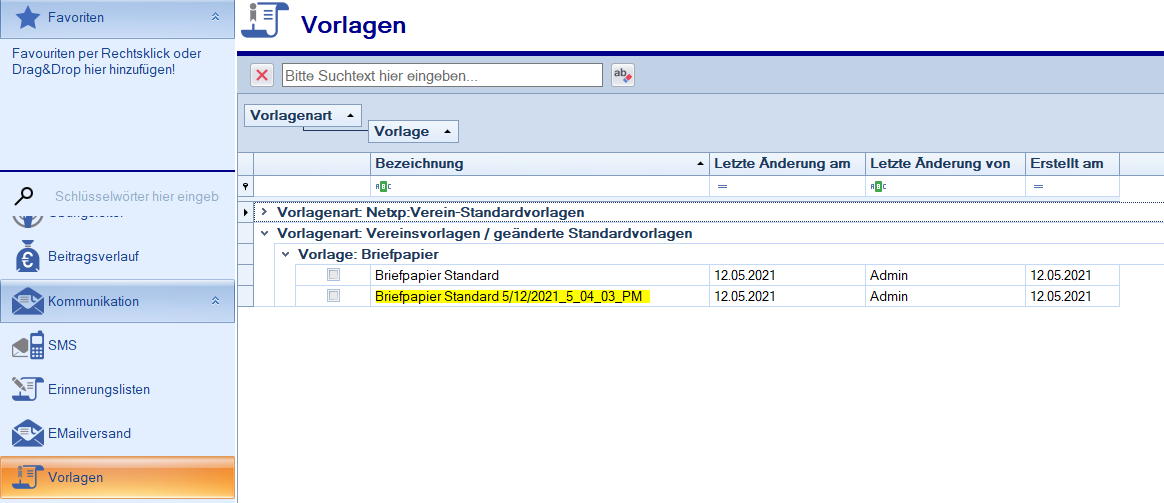This screenshot has height=503, width=1164.
Task: Collapse Vereinsvorlagen / geänderte Standardvorlagen group
Action: tap(264, 233)
